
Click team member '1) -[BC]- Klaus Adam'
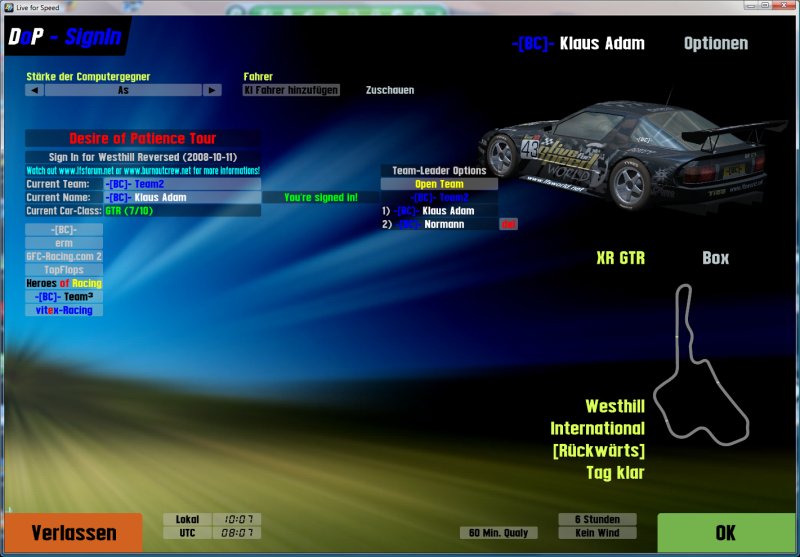click(439, 211)
